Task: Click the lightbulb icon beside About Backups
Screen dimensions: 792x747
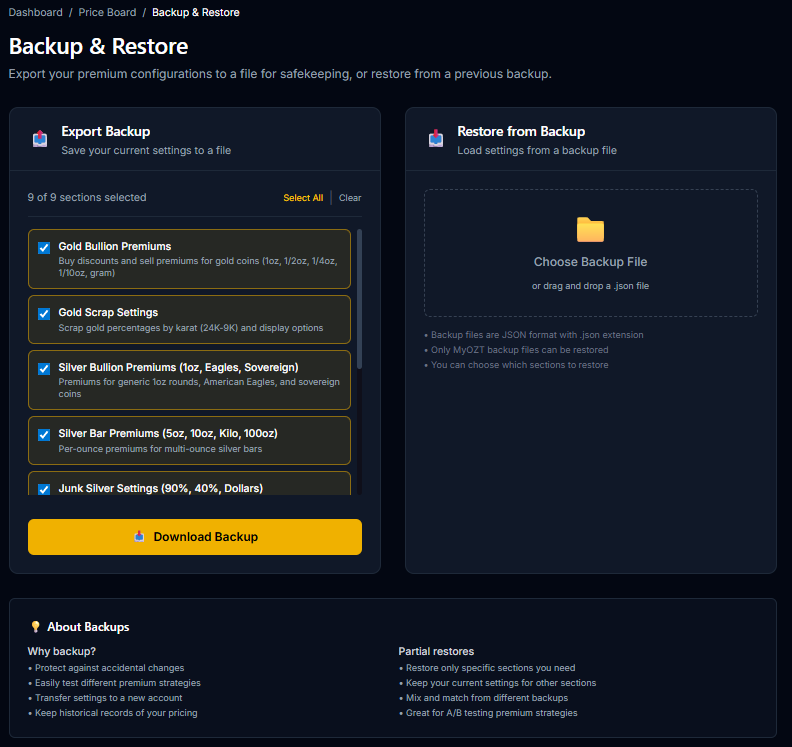Action: click(36, 627)
